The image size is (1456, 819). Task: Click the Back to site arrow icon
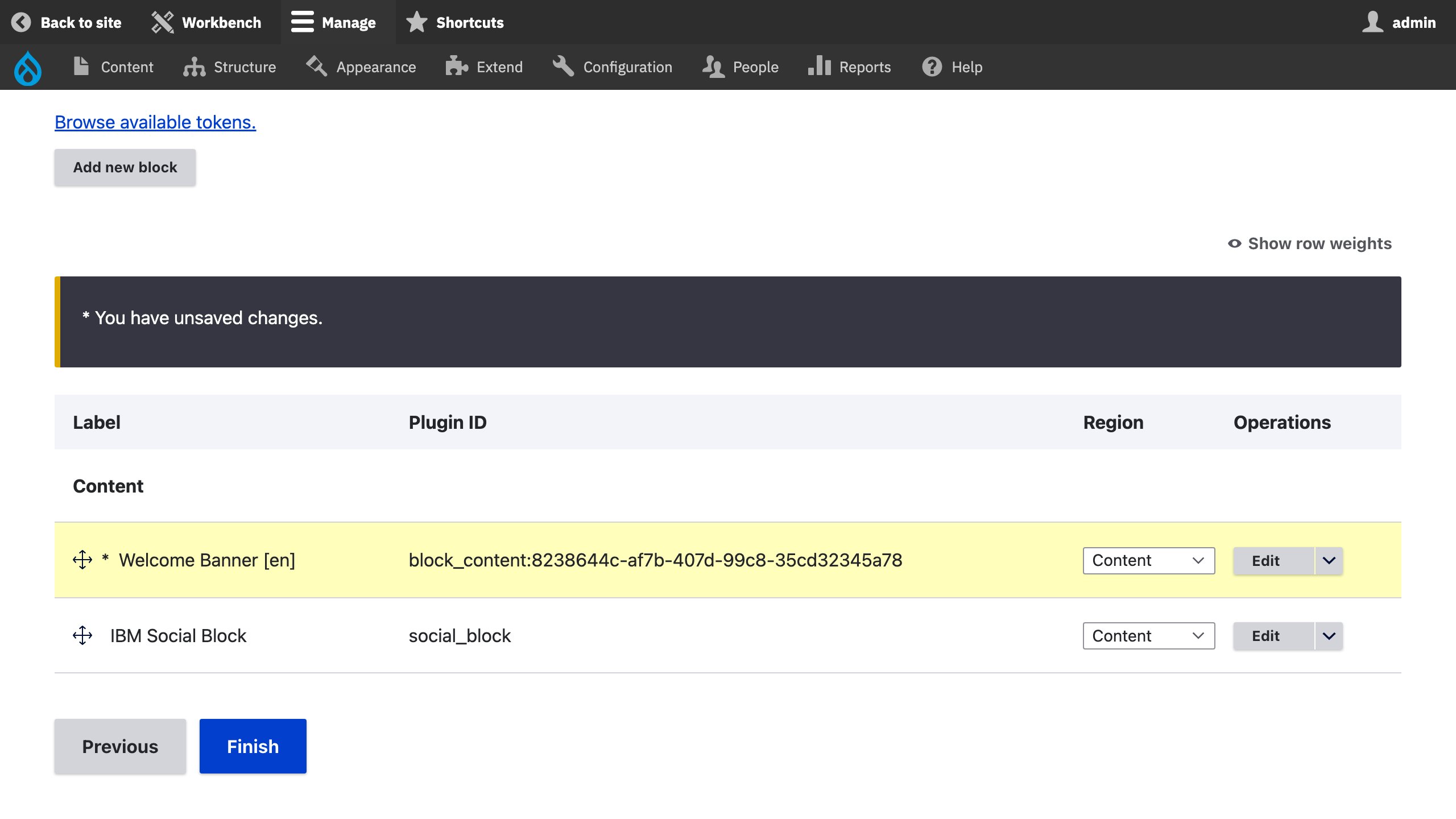pos(21,22)
